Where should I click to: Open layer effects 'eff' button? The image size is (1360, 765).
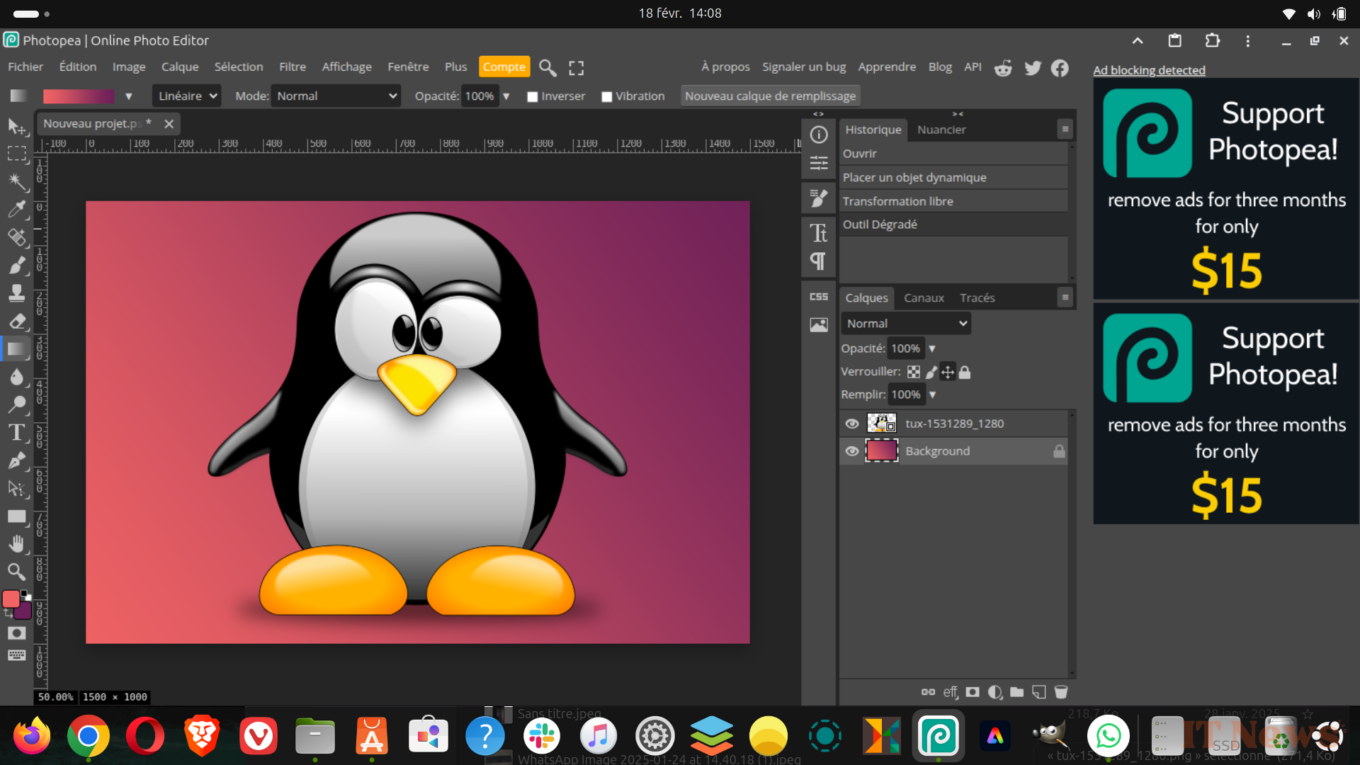pos(950,692)
